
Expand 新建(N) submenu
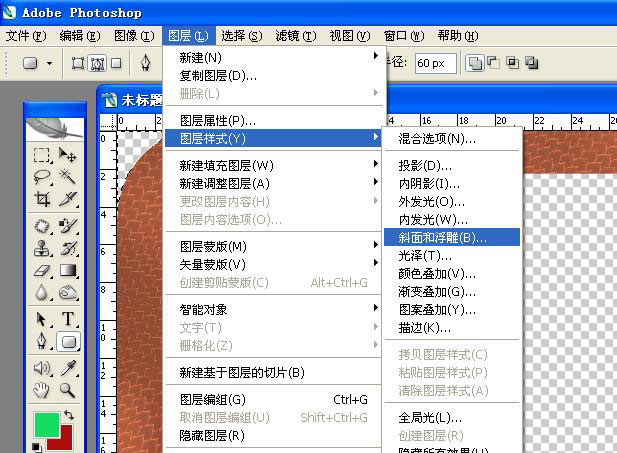[x=274, y=57]
